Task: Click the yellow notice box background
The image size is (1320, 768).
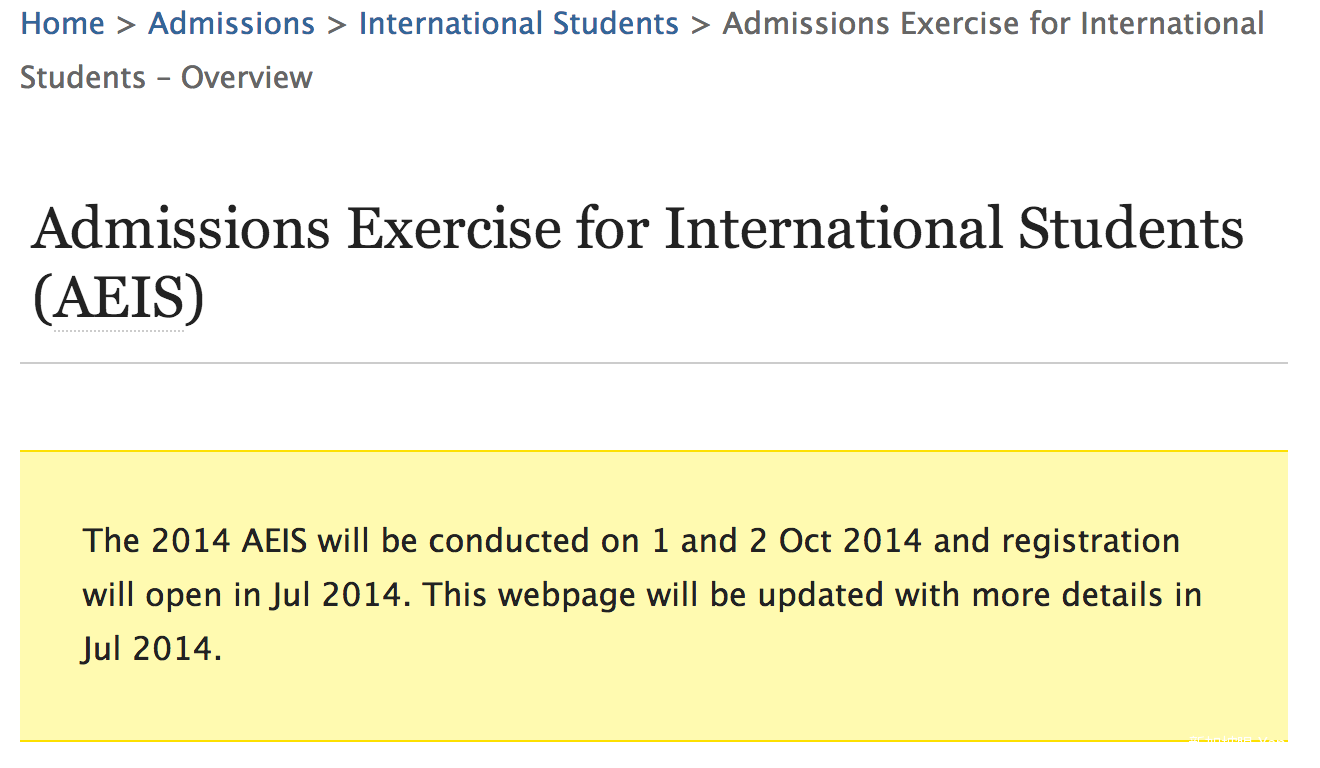Action: pyautogui.click(x=653, y=700)
